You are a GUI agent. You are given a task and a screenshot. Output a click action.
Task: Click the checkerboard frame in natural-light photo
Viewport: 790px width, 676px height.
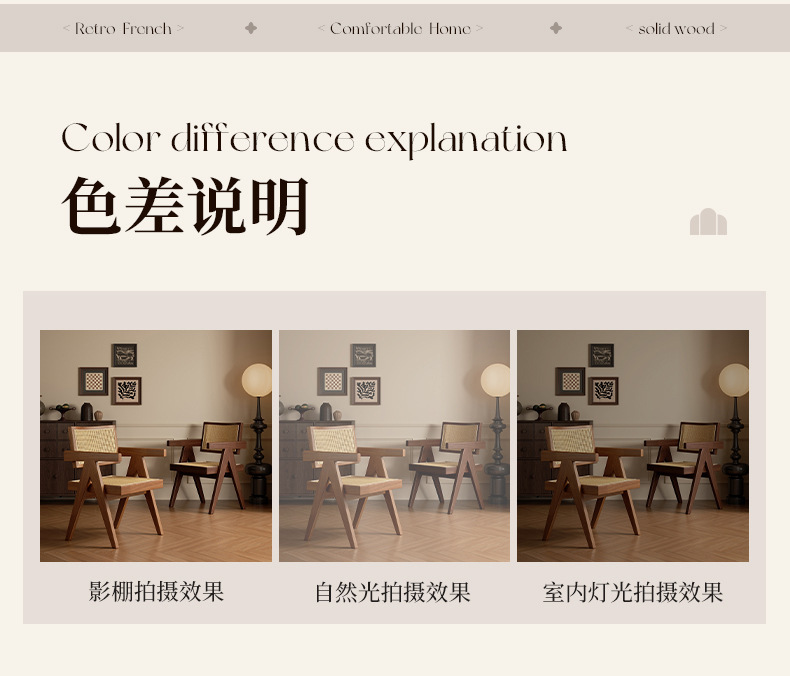(332, 381)
